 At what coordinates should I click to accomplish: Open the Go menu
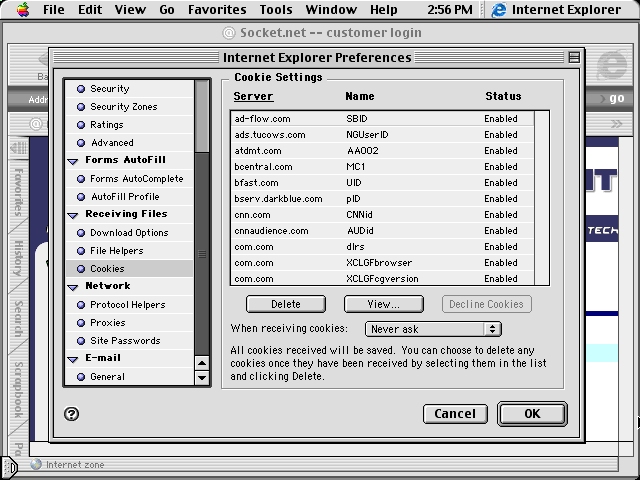coord(167,9)
